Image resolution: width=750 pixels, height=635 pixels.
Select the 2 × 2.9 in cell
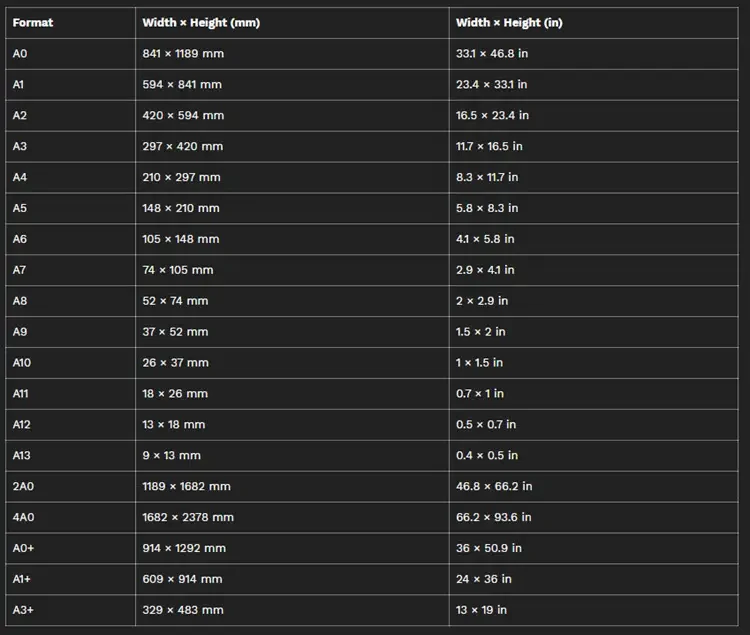point(482,301)
